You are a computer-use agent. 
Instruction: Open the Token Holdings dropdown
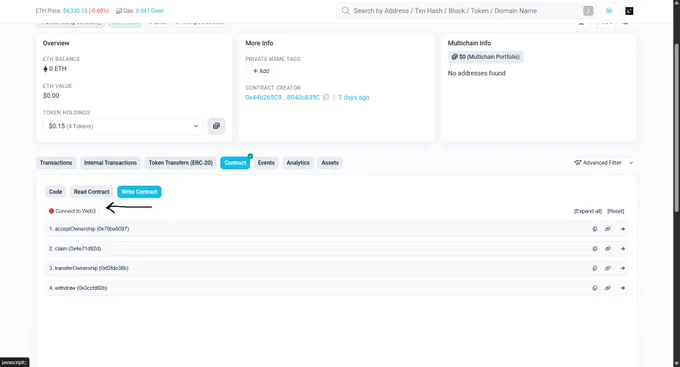(x=123, y=126)
